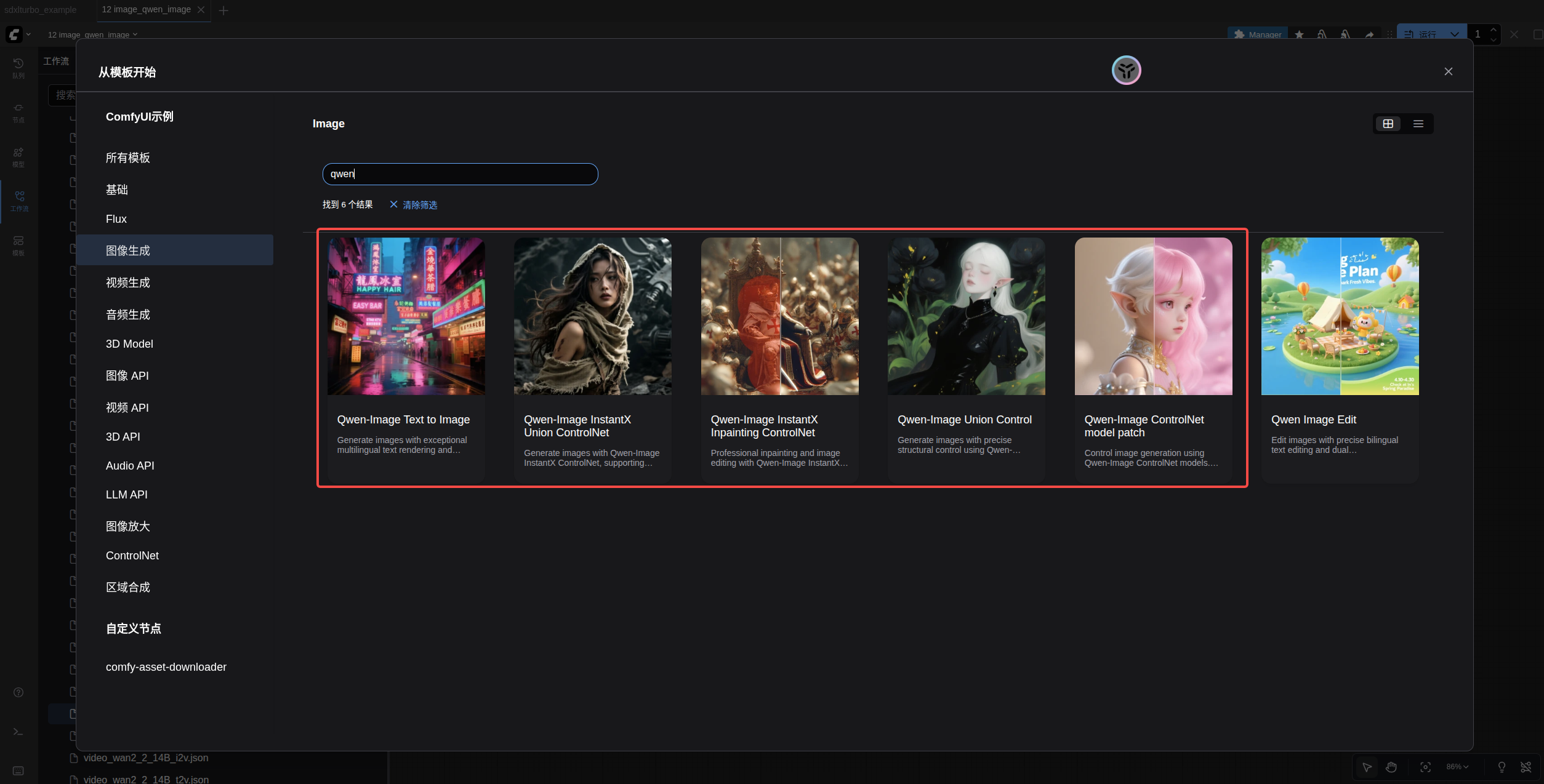Open the Qwen-Image Union Control template
Screen dimensions: 1544x784
(967, 359)
